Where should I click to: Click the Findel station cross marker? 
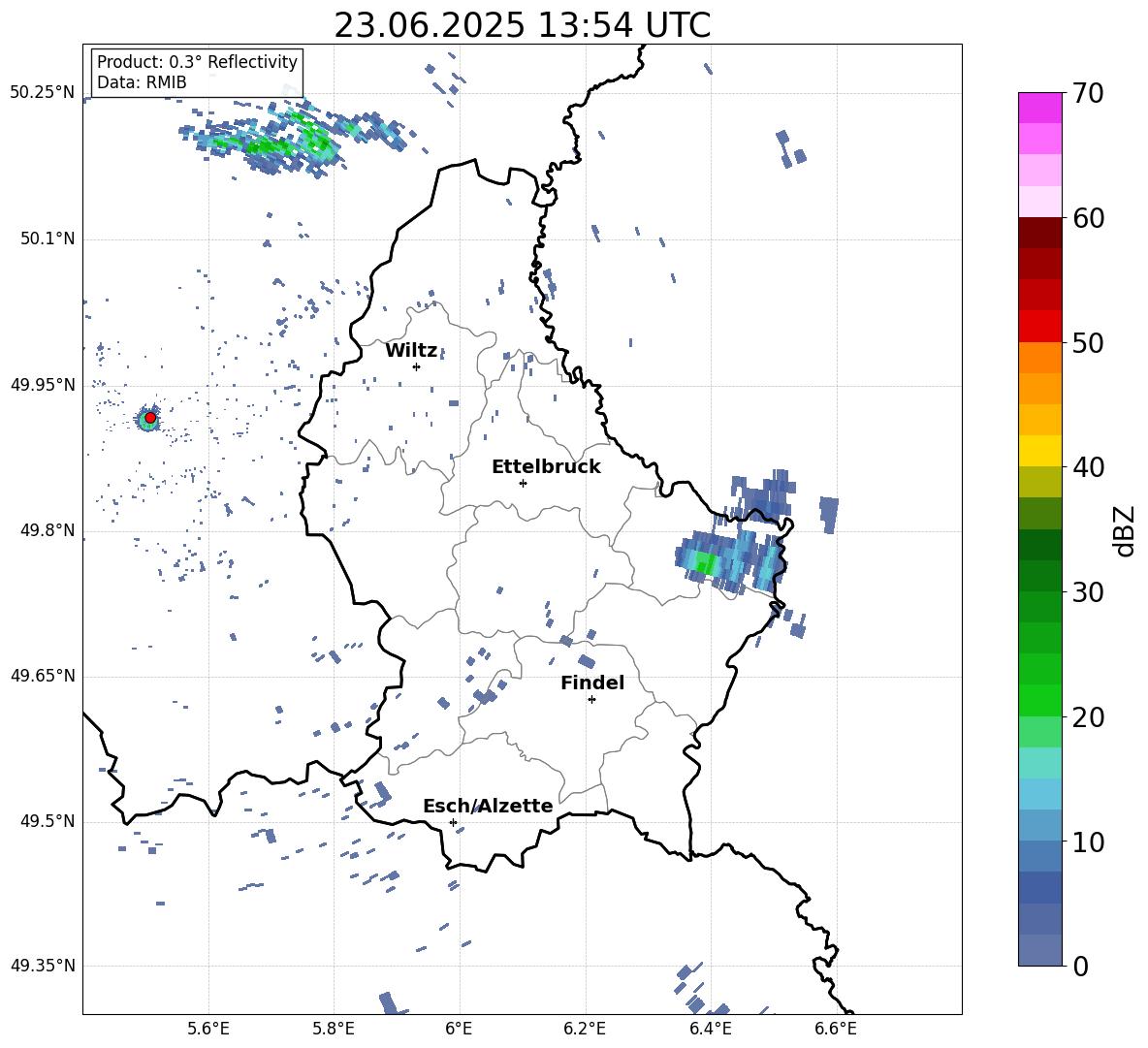click(x=591, y=700)
